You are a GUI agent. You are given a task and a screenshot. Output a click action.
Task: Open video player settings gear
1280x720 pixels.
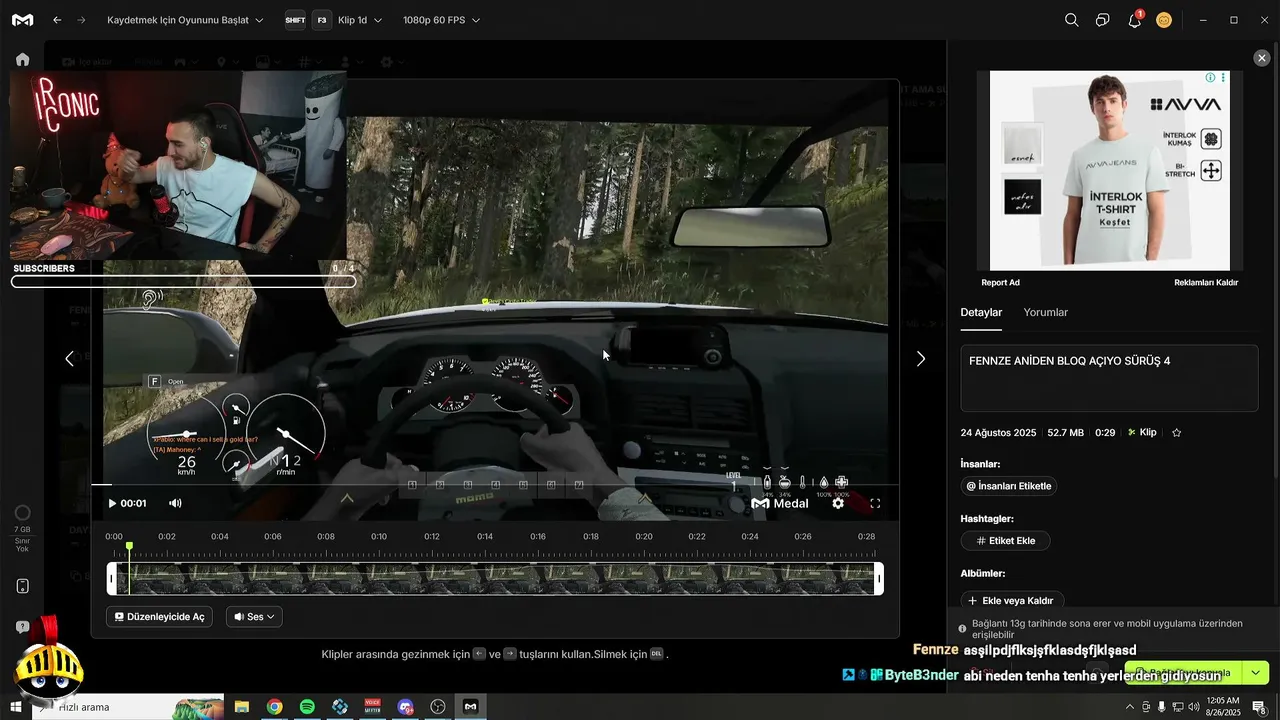coord(838,503)
